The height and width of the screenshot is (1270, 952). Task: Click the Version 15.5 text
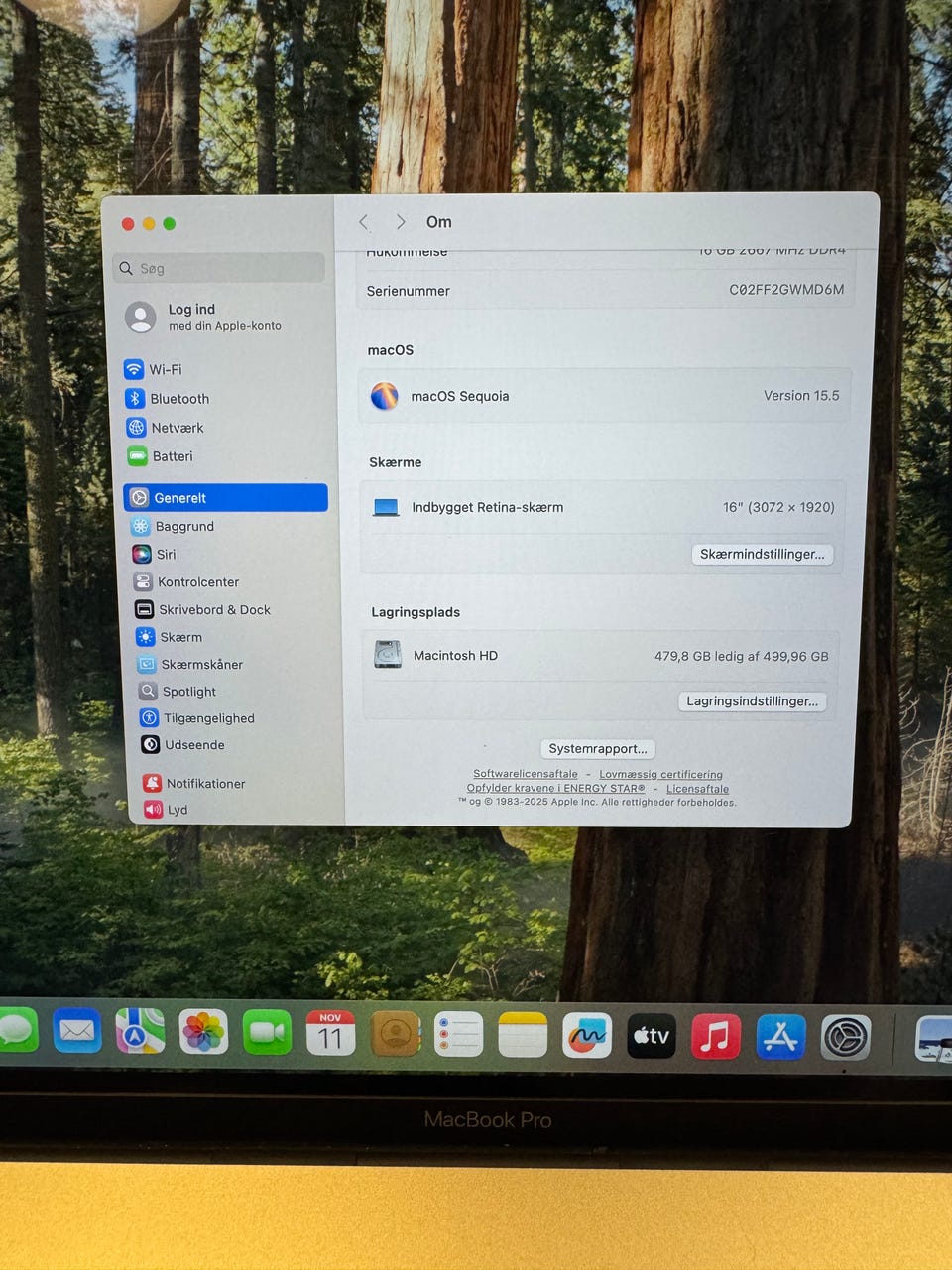tap(801, 395)
